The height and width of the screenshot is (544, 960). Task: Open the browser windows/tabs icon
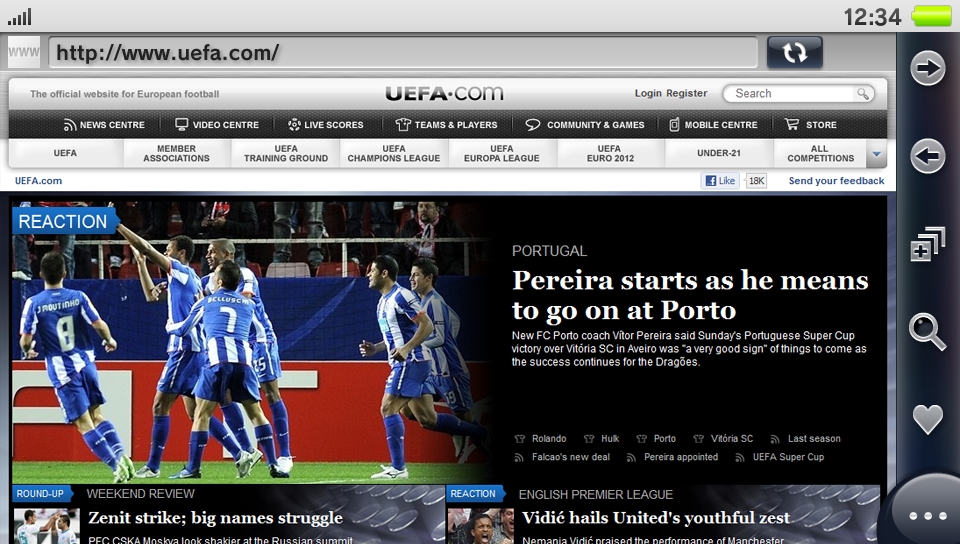(x=927, y=245)
